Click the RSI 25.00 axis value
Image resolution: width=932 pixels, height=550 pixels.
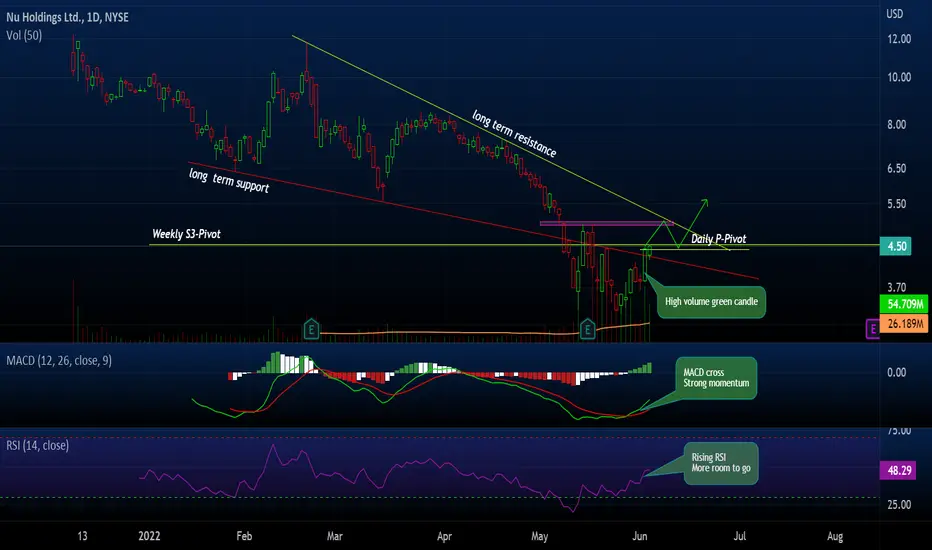point(899,505)
